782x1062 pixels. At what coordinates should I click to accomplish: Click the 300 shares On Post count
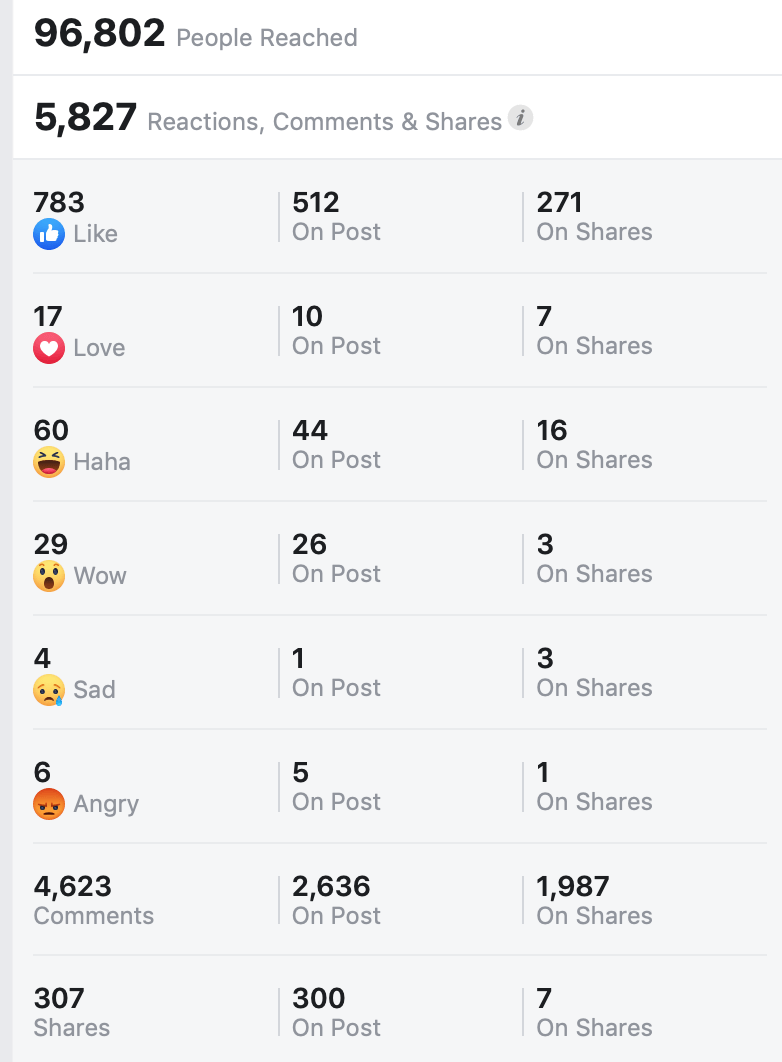[318, 999]
